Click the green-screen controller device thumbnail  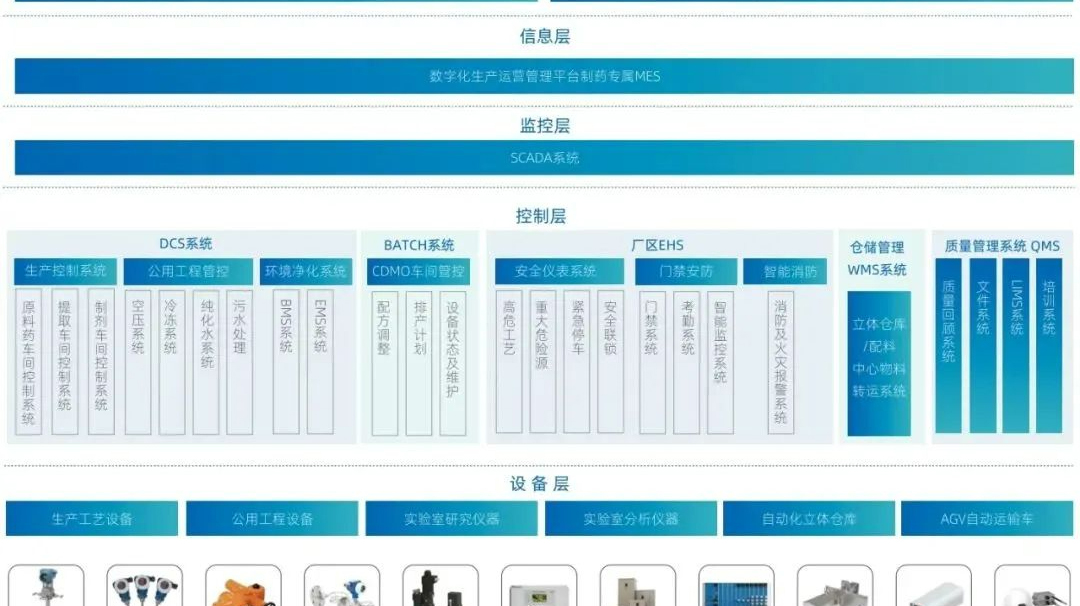539,587
